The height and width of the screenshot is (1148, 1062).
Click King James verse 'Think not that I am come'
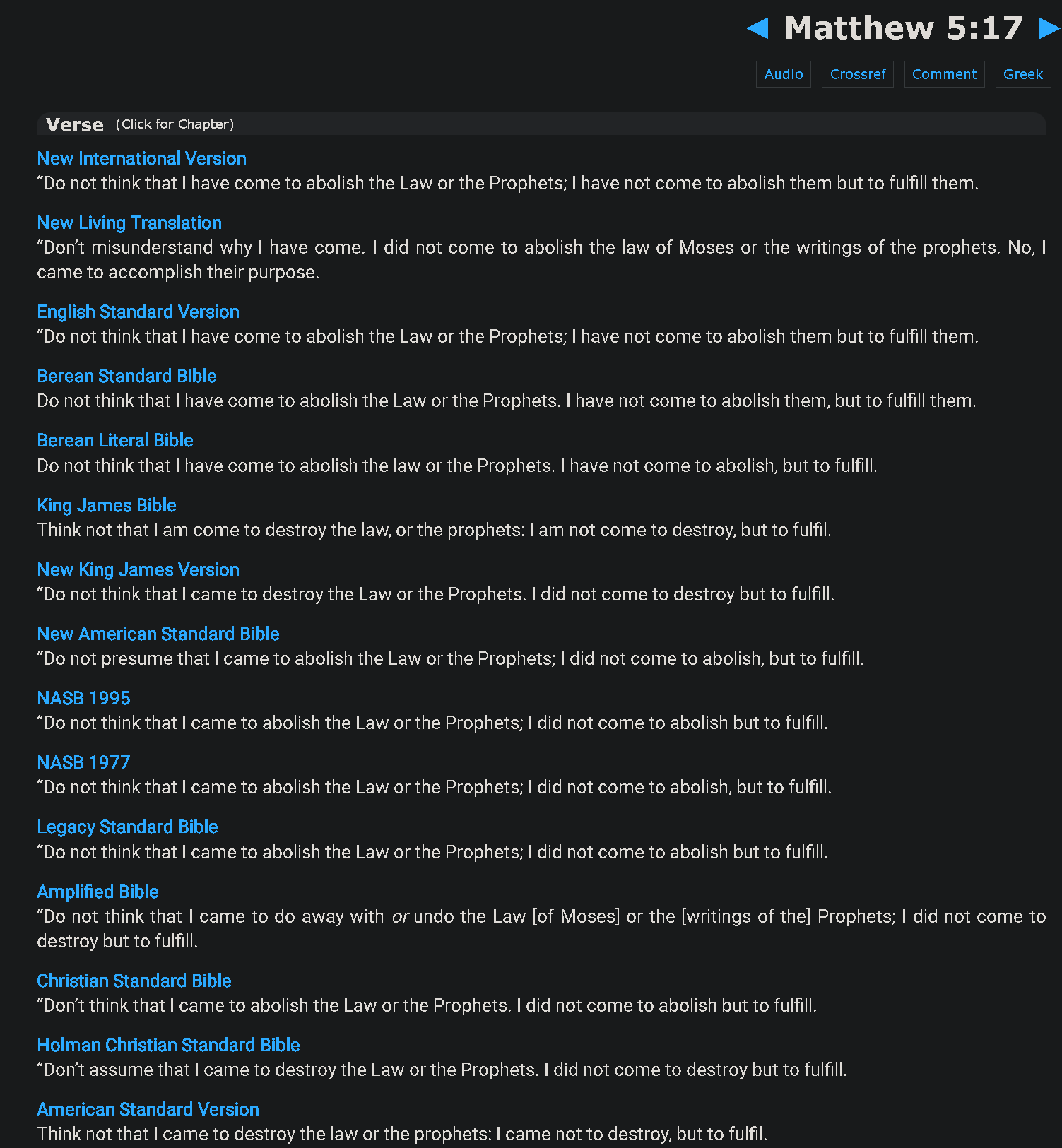click(x=434, y=530)
